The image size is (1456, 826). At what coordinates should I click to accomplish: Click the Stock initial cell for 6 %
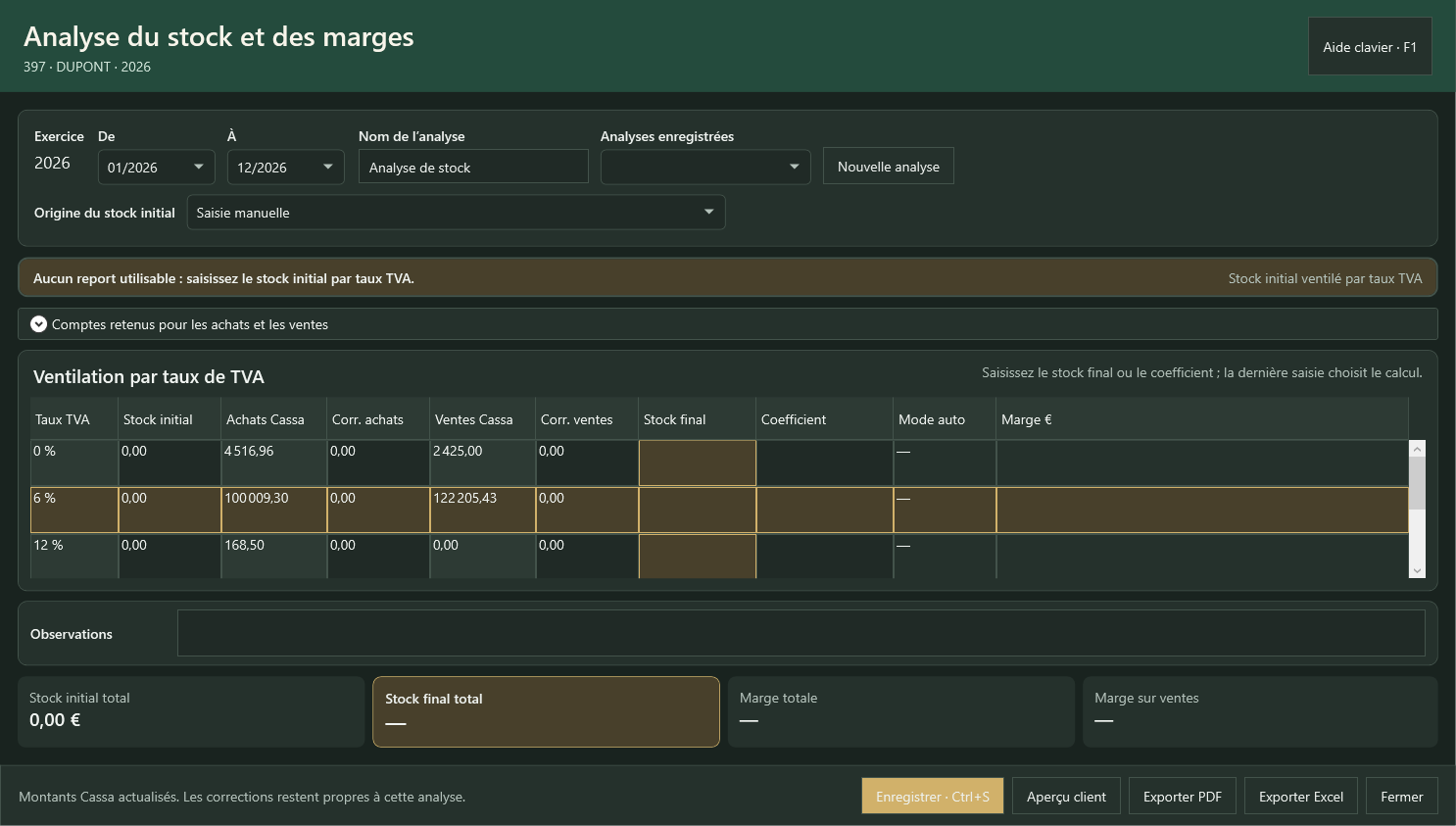[170, 510]
